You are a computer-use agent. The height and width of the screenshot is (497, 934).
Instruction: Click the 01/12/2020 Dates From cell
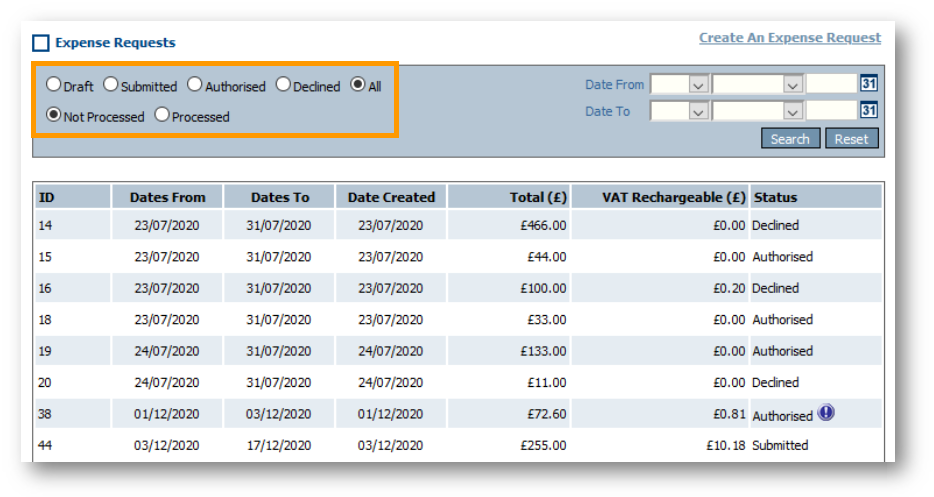click(x=167, y=414)
